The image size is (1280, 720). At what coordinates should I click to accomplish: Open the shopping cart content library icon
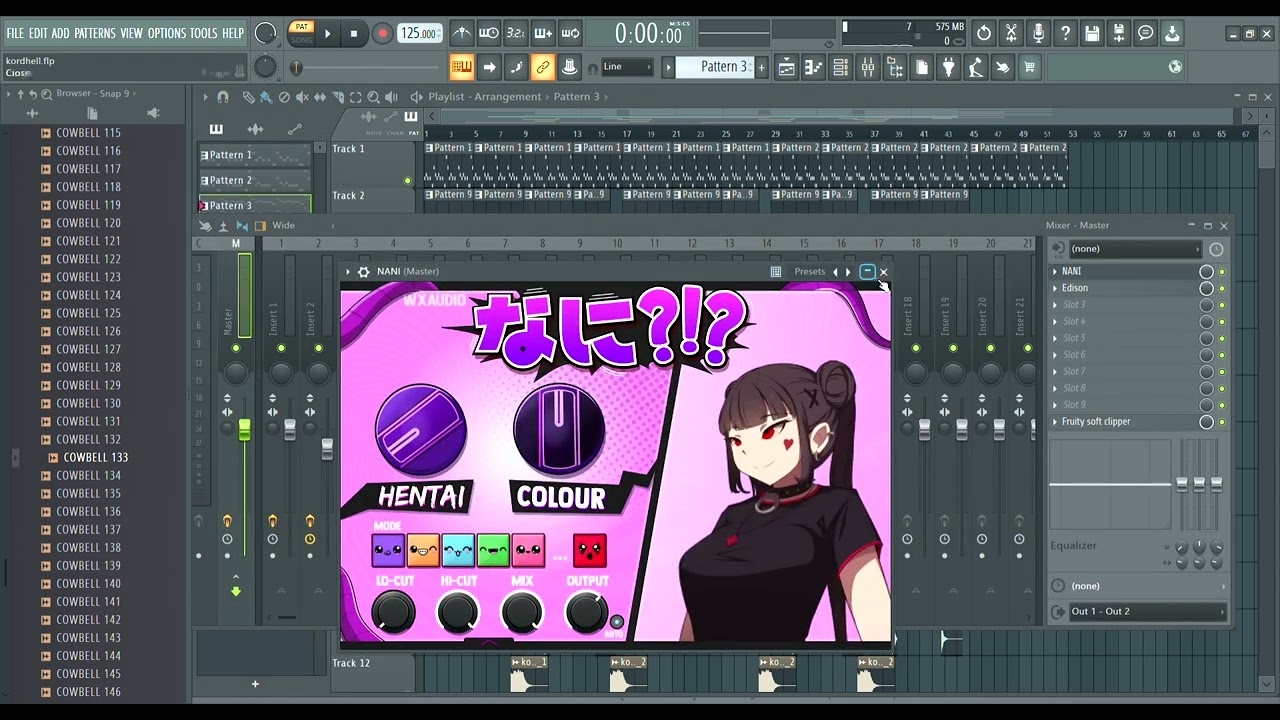coord(1029,67)
